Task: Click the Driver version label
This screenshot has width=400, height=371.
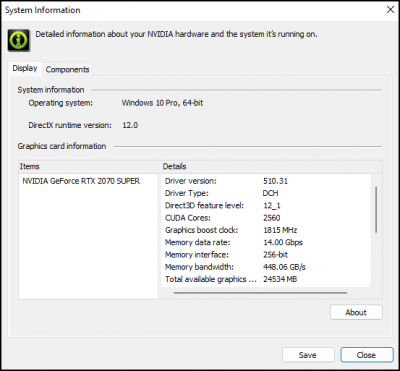Action: pos(191,181)
